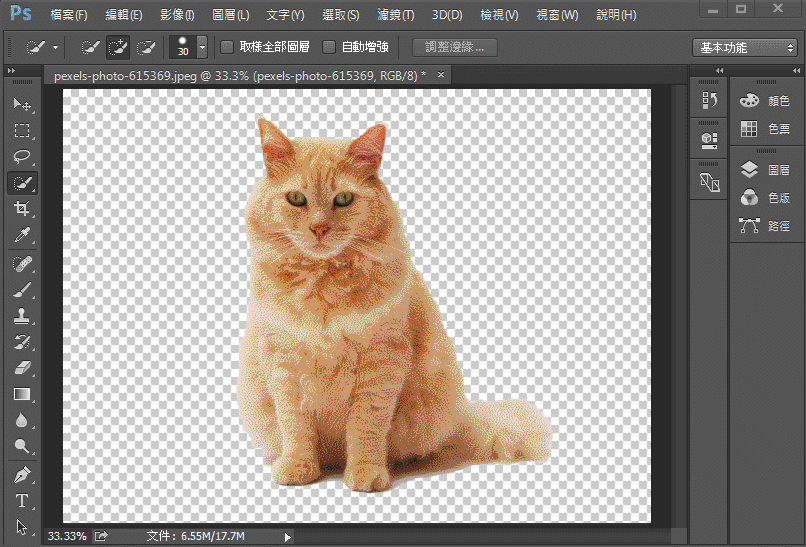Enable 自動增強 checkbox

pyautogui.click(x=329, y=47)
